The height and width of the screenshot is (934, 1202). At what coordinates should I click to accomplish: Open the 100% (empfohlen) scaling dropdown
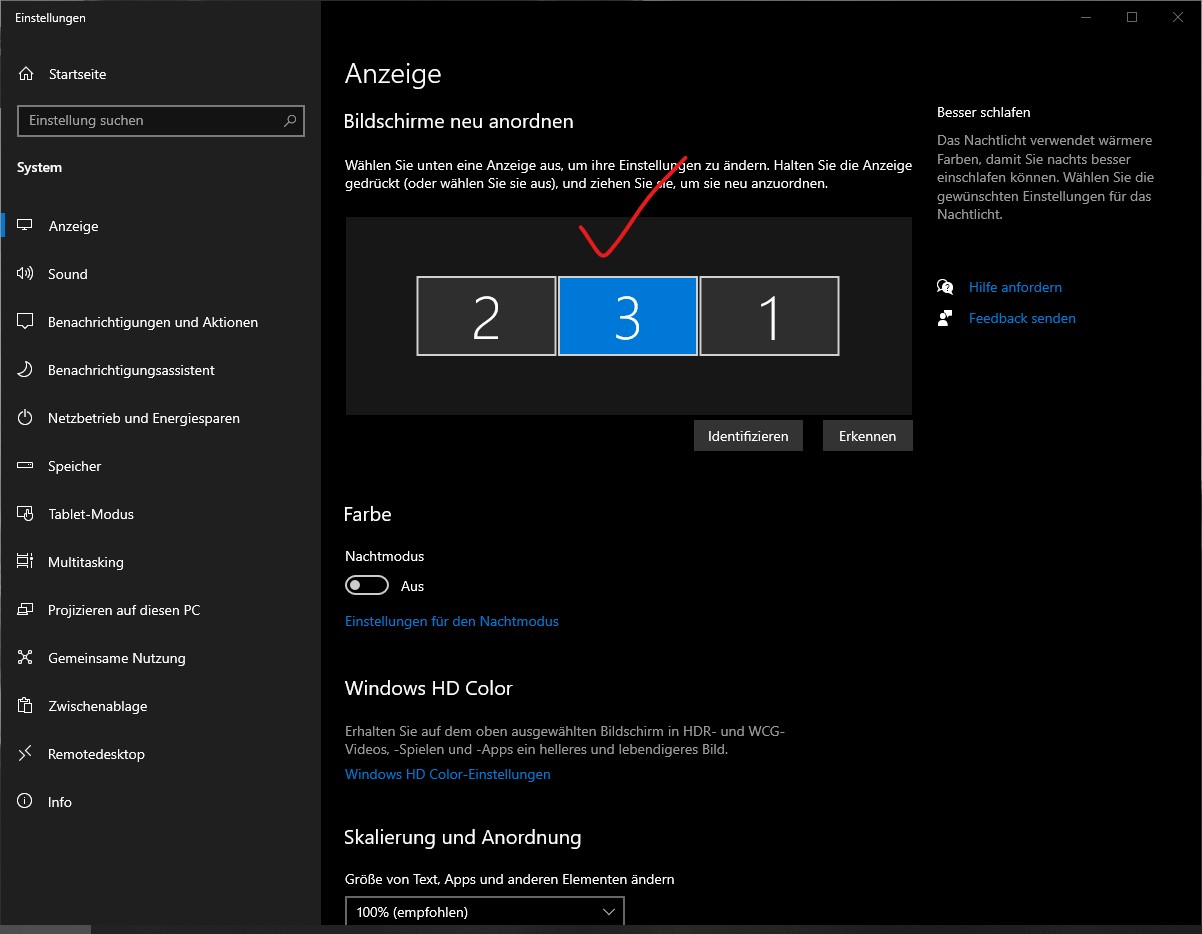tap(485, 912)
